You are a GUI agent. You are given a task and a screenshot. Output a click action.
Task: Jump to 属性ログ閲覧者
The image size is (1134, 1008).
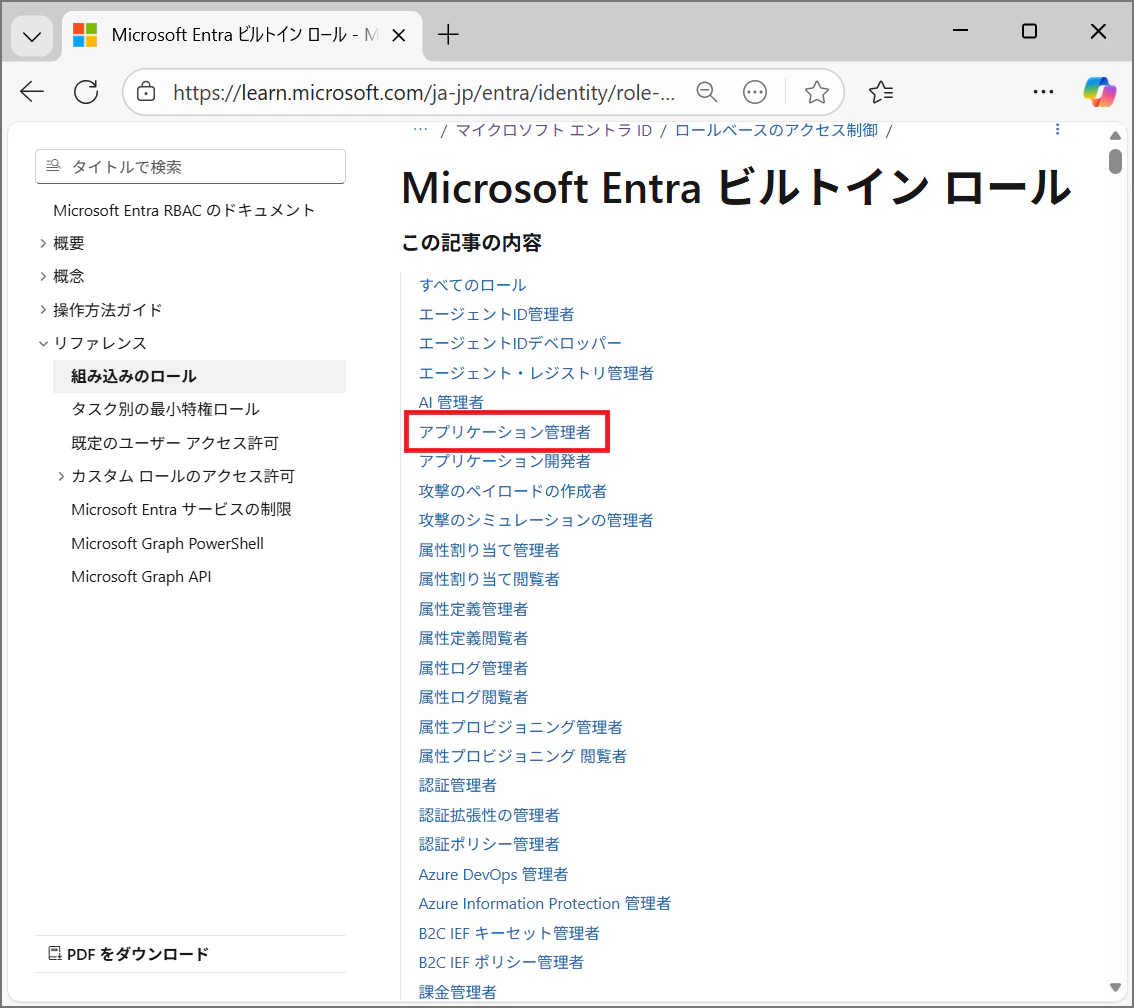pos(473,697)
